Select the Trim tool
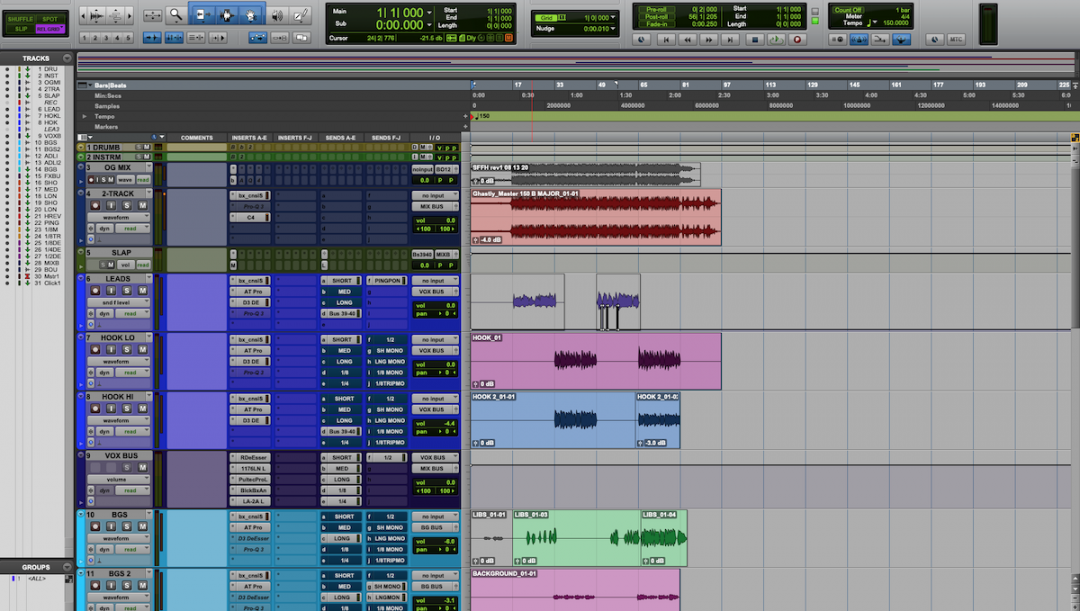 [202, 15]
